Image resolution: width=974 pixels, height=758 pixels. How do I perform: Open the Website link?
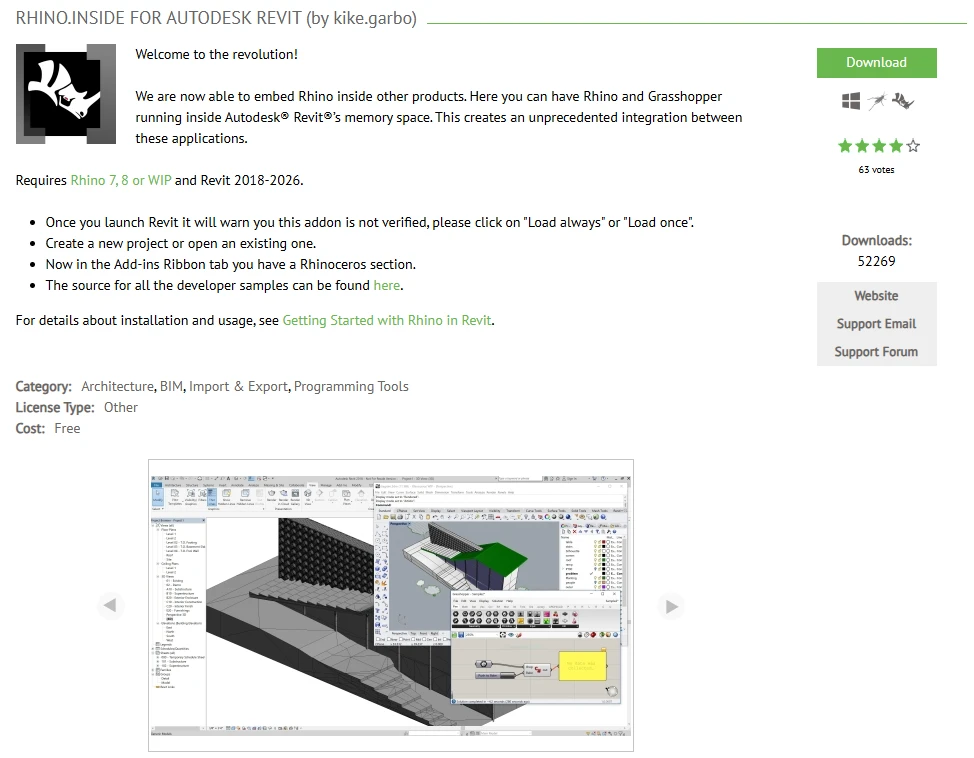[x=876, y=296]
